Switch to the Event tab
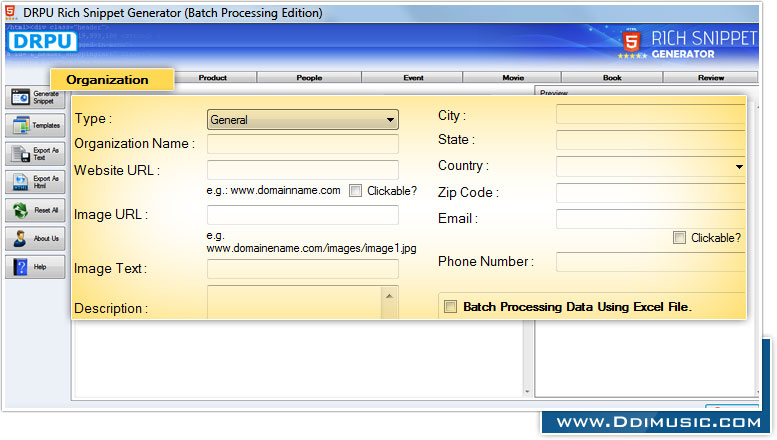Viewport: 777px width, 440px height. [413, 78]
